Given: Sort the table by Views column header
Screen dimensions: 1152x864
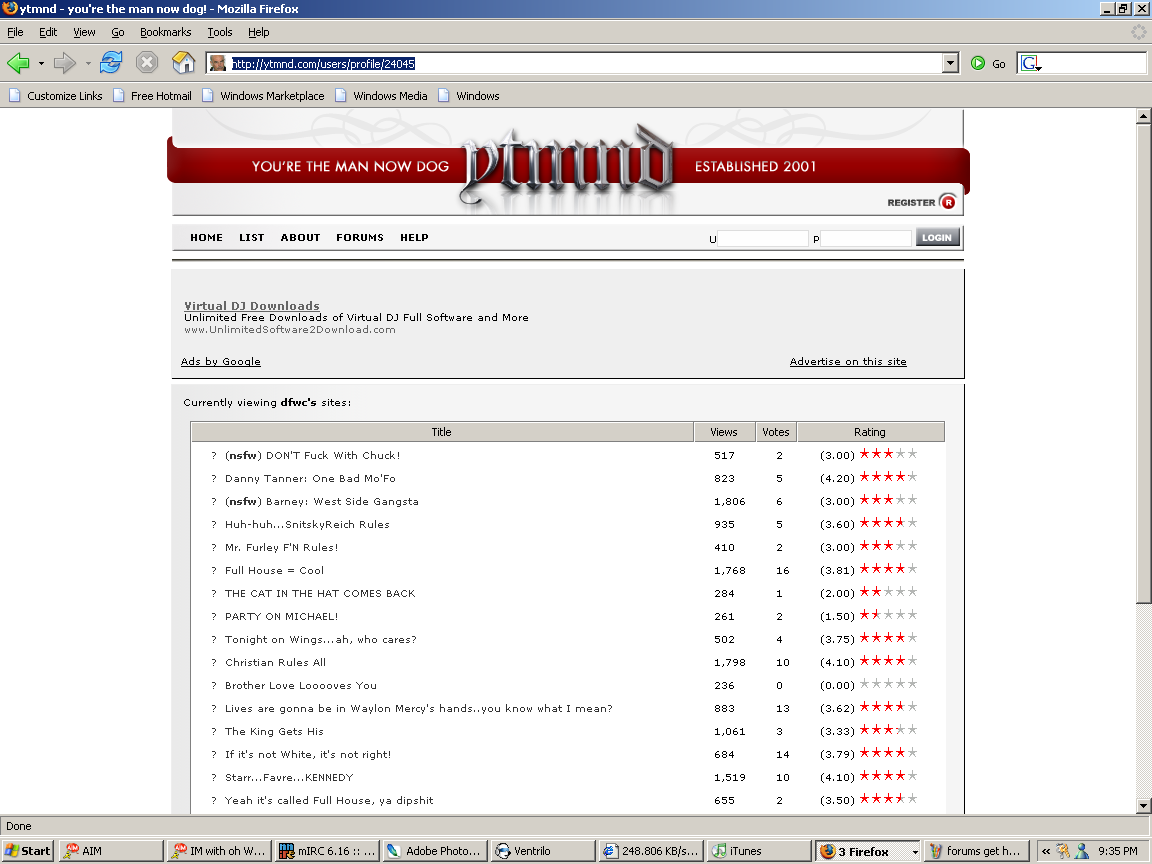Looking at the screenshot, I should 724,432.
